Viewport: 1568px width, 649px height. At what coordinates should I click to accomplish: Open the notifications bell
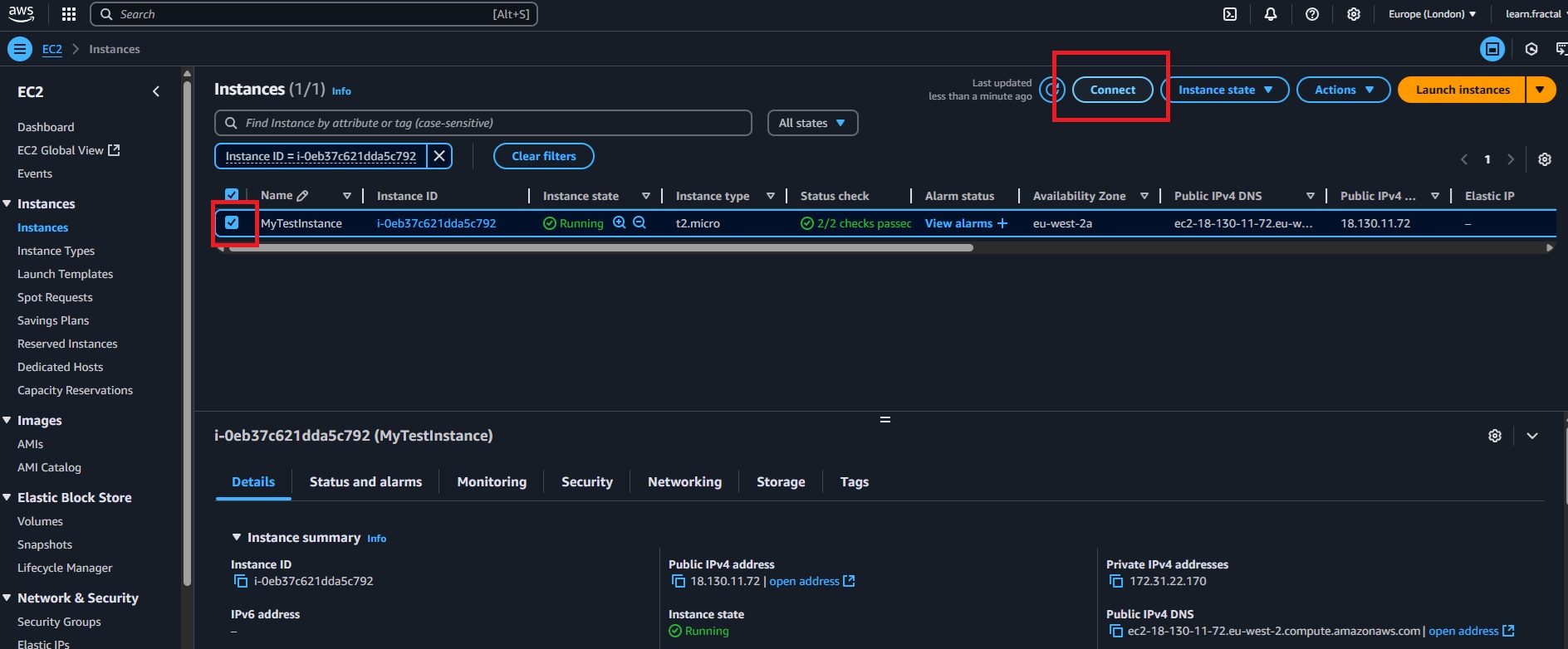click(x=1271, y=14)
